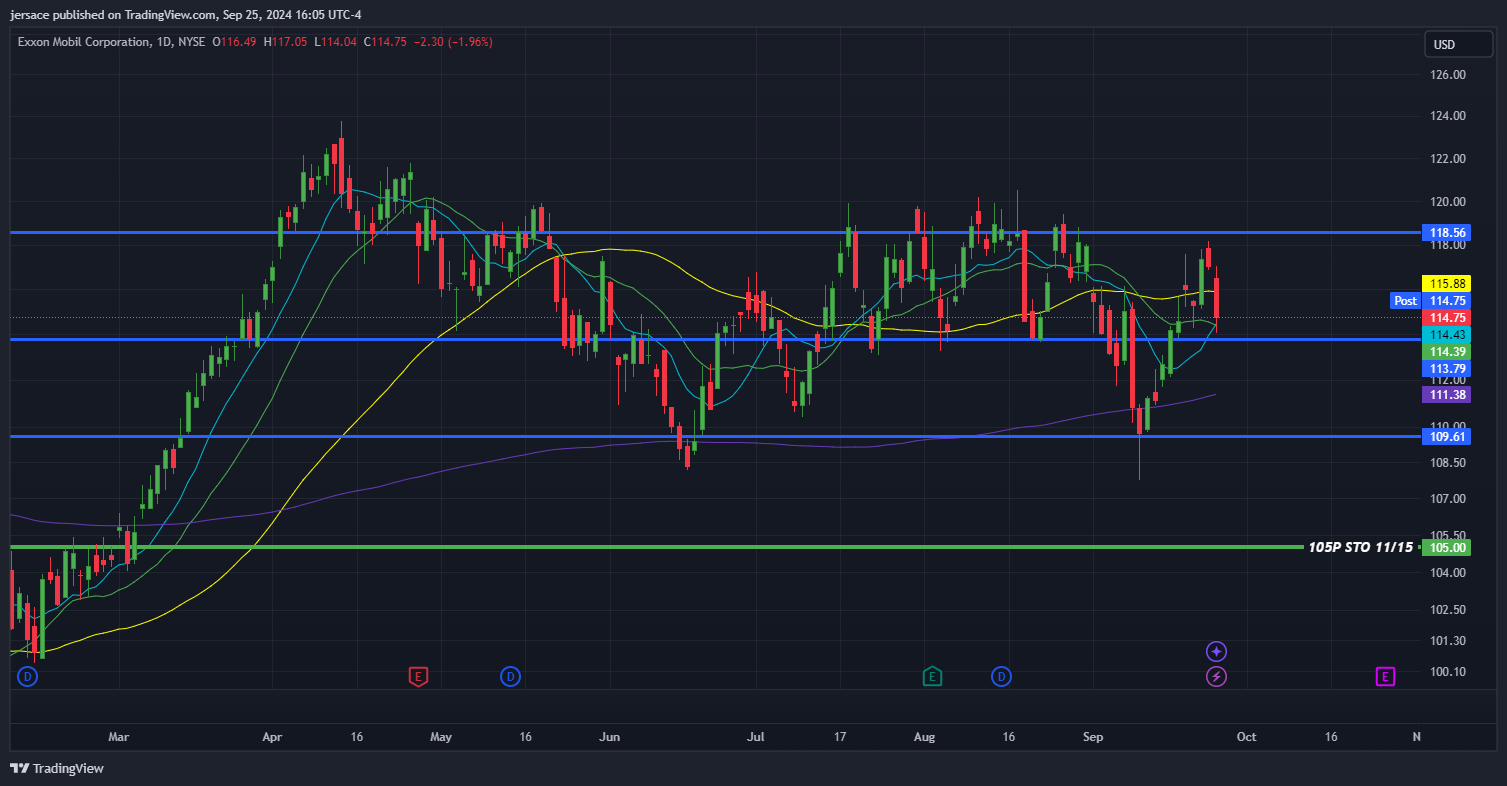This screenshot has width=1507, height=786.
Task: Click the 107.00 price axis label
Action: (1446, 499)
